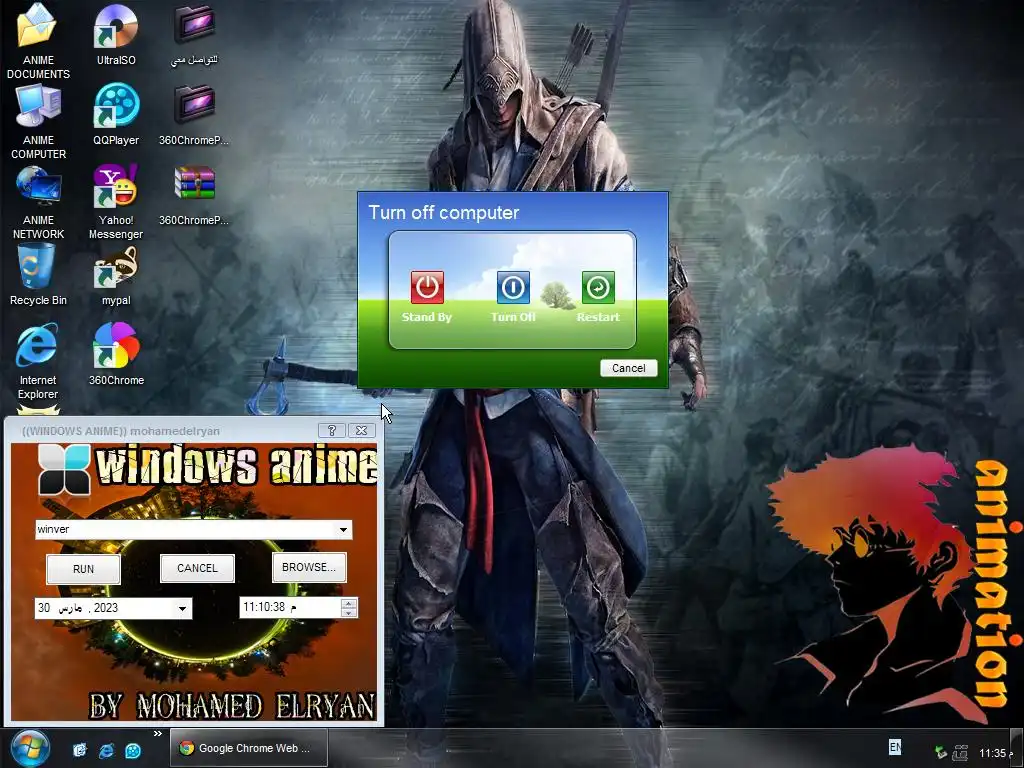Select the 360ChromeP folder icon
This screenshot has height=768, width=1024.
pos(194,104)
